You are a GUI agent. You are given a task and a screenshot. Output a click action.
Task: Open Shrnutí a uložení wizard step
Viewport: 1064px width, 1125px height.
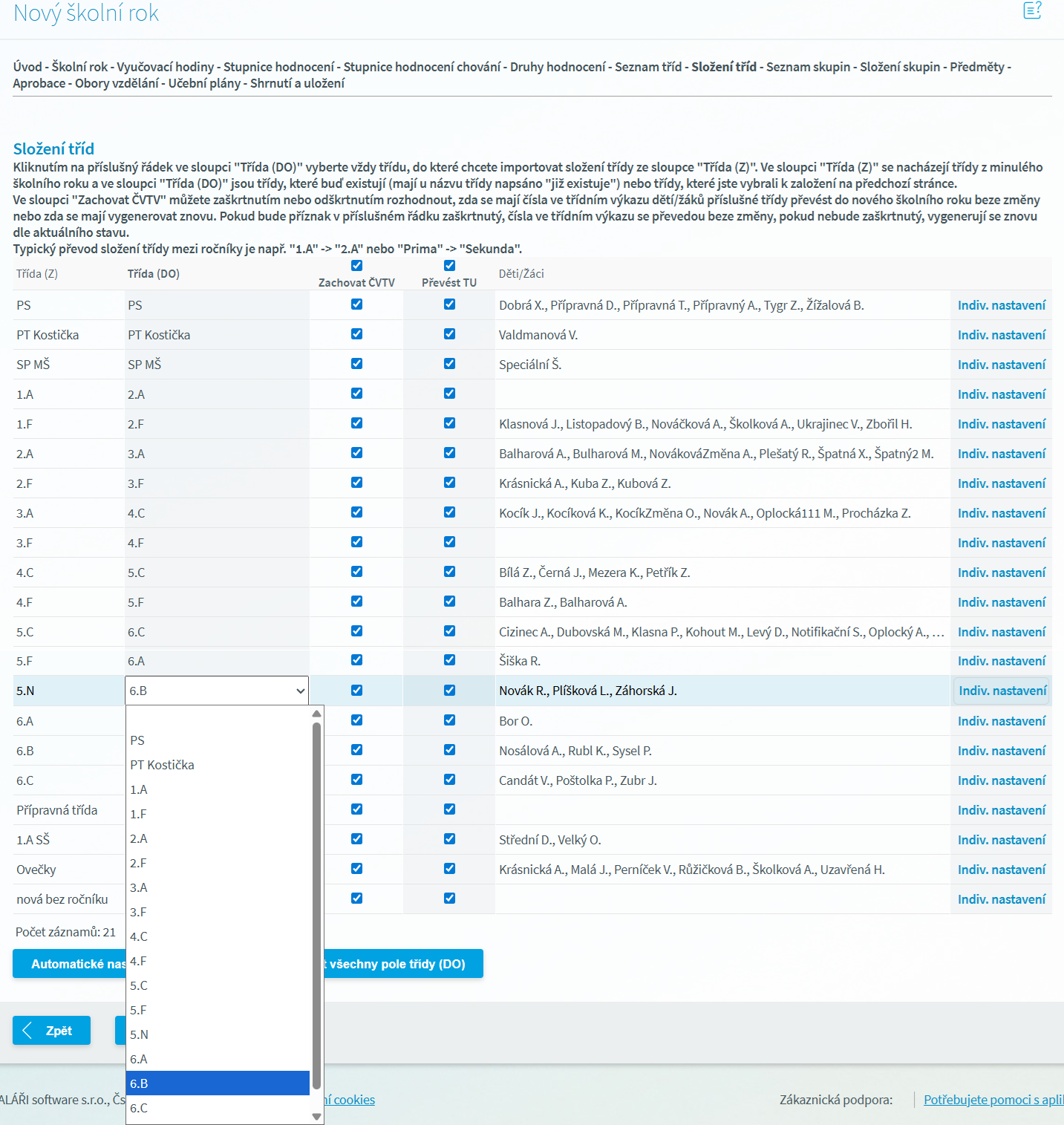click(x=297, y=83)
